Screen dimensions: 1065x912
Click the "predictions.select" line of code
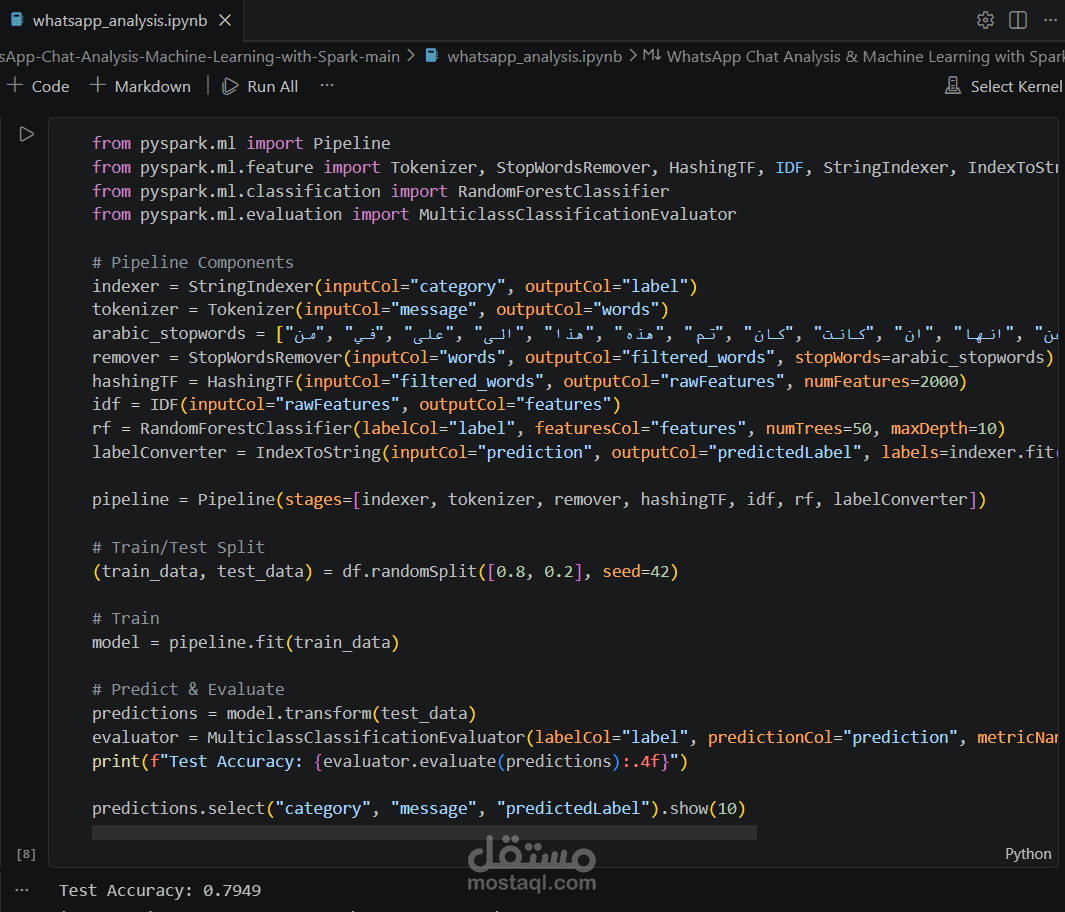coord(419,809)
